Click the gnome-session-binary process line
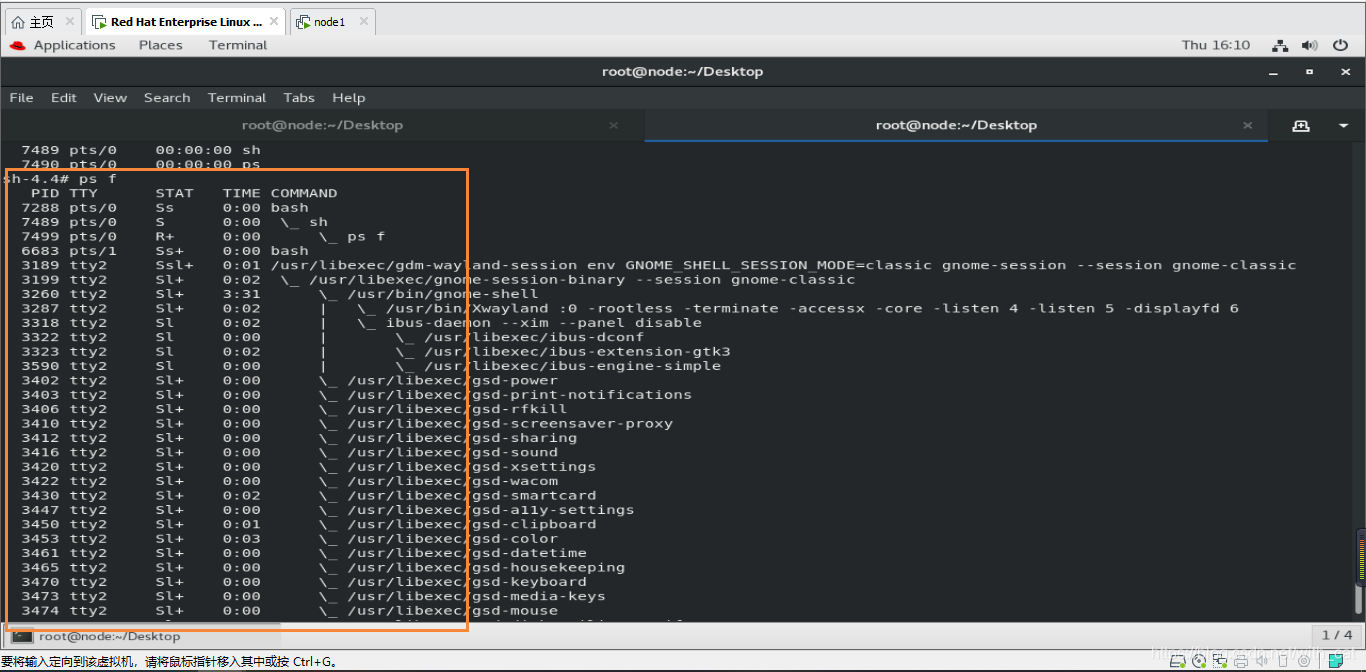1366x672 pixels. [x=438, y=279]
